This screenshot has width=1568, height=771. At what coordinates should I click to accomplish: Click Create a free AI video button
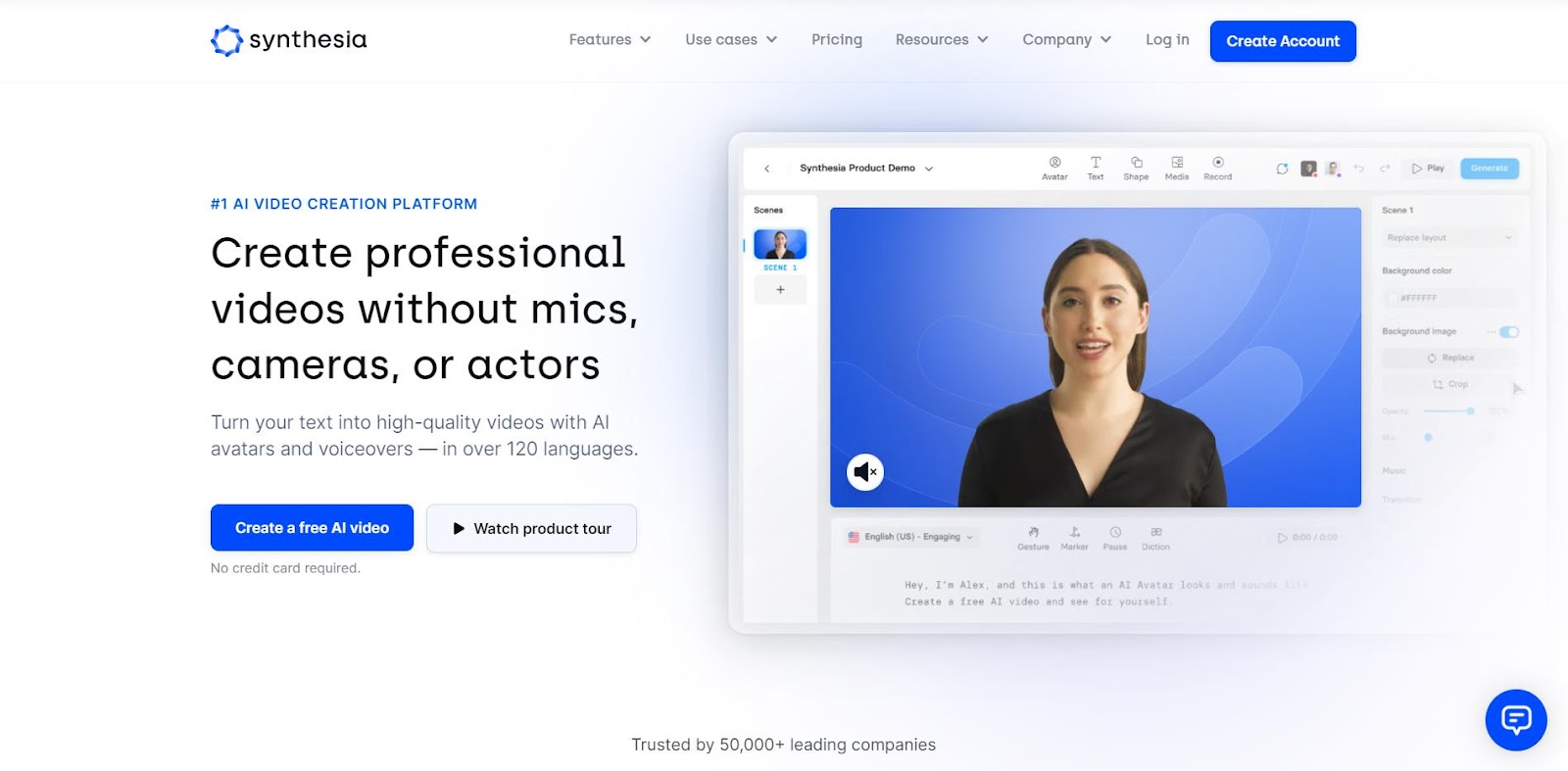(312, 528)
